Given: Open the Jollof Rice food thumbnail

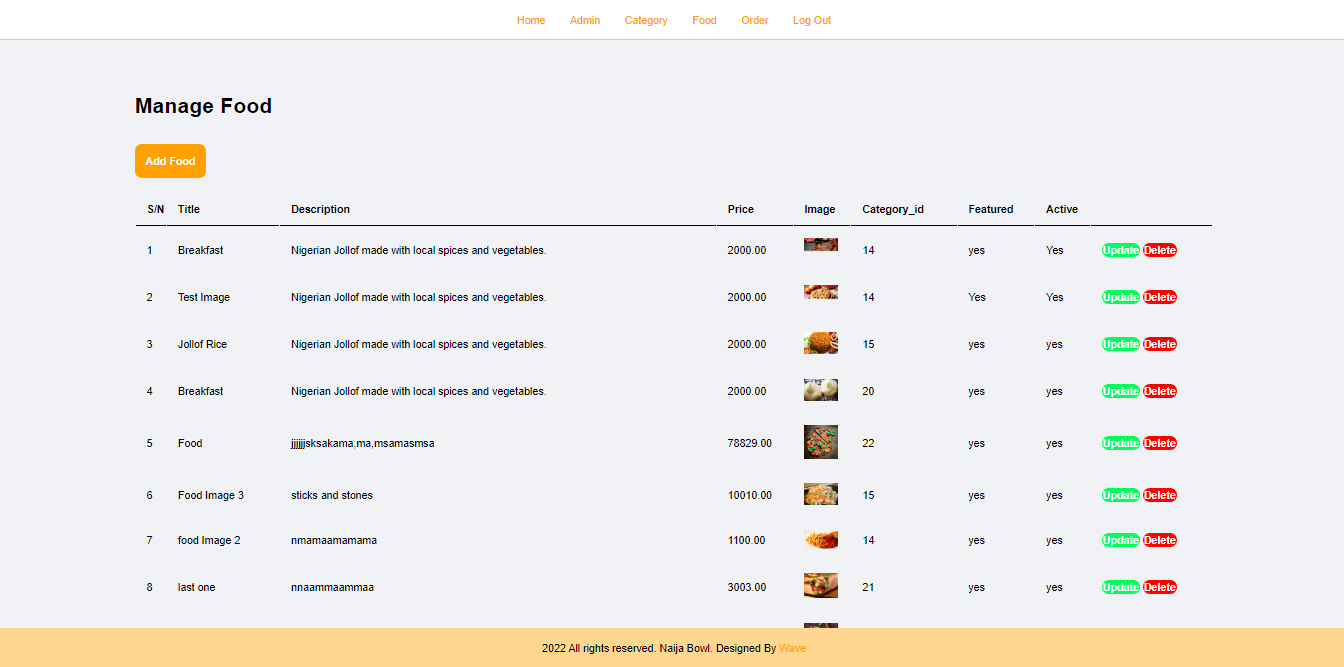Looking at the screenshot, I should (x=821, y=343).
